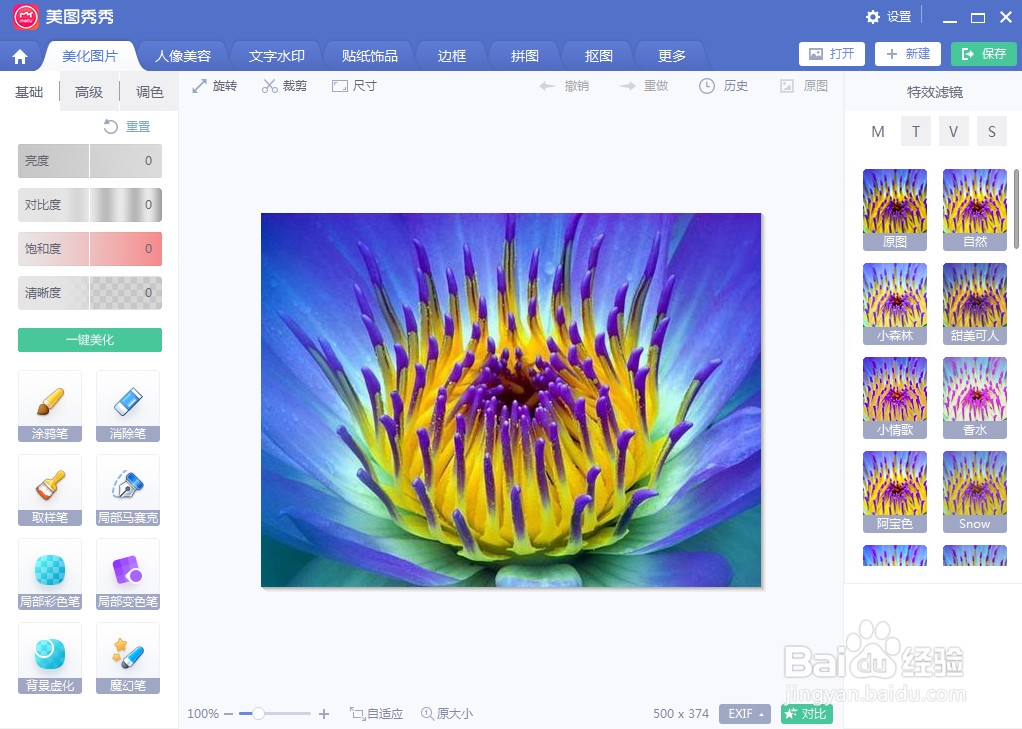Screen dimensions: 1022x729
Task: Activate the 局部马赛克 local mosaic tool
Action: pos(127,490)
